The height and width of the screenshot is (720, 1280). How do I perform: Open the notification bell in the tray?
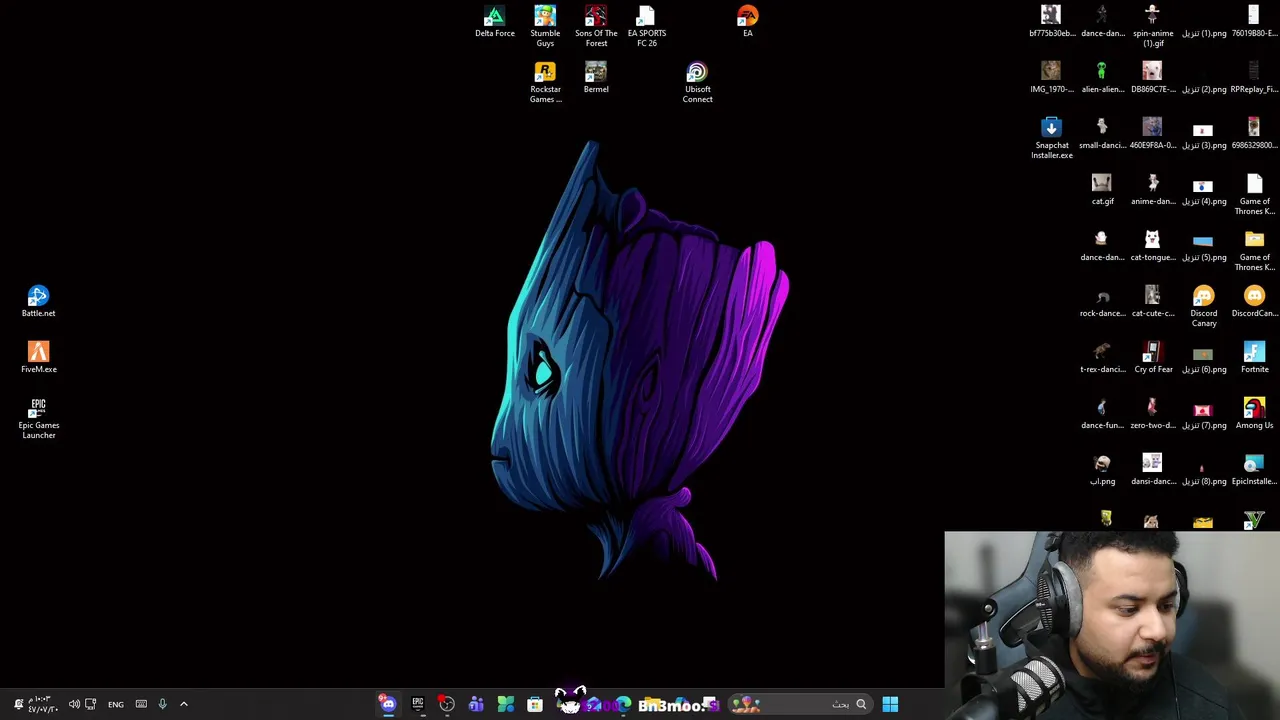point(18,704)
